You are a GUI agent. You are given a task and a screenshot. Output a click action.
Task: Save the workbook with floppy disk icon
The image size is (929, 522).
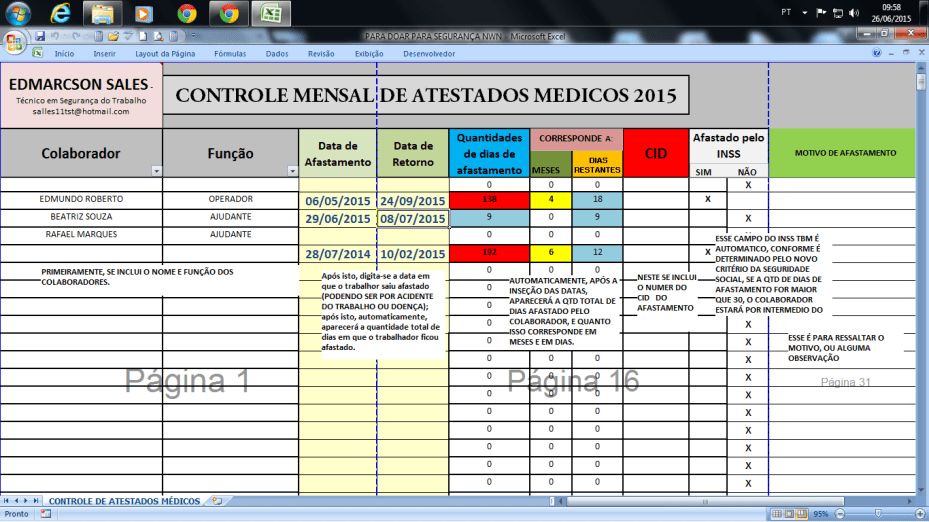coord(40,36)
